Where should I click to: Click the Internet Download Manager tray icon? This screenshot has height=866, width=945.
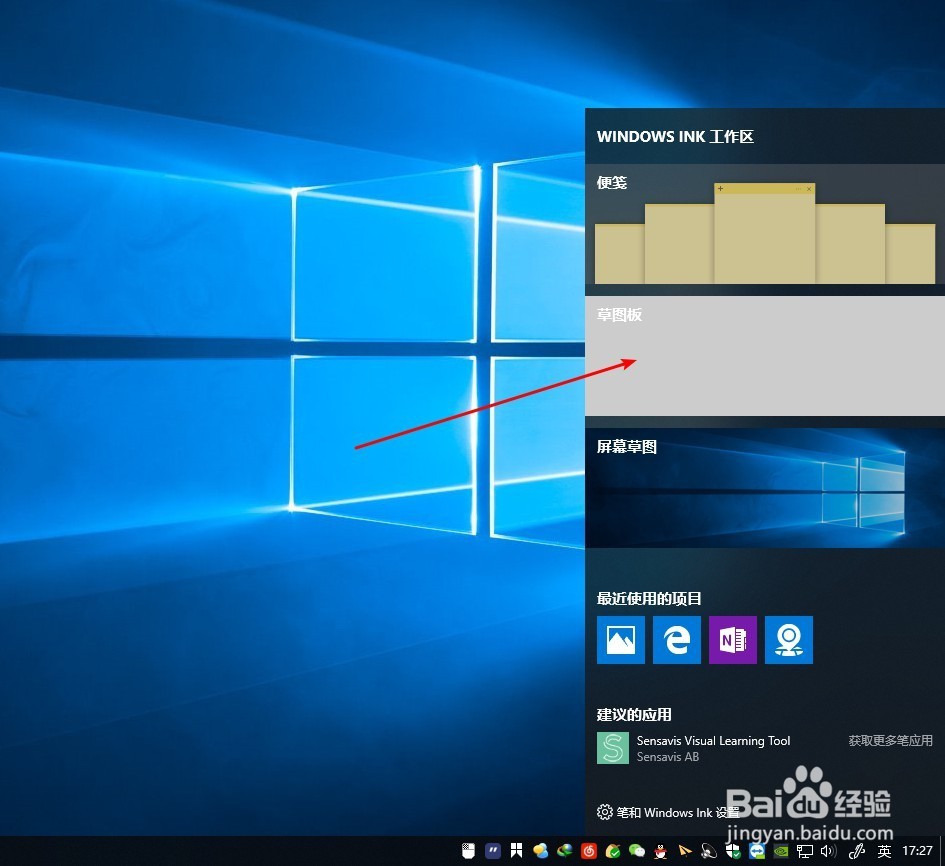pyautogui.click(x=565, y=851)
